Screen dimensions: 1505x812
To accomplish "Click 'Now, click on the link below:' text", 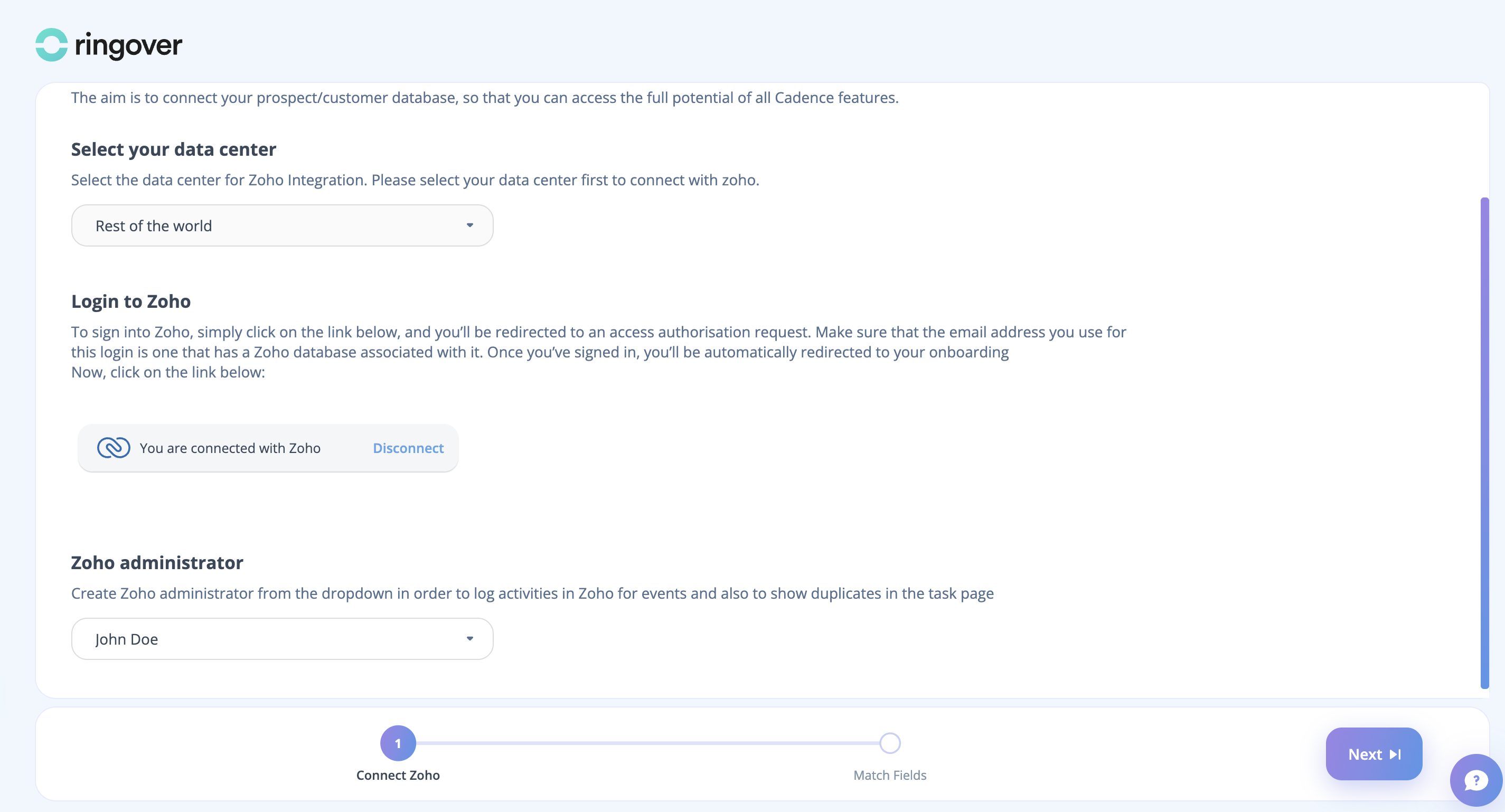I will tap(168, 372).
